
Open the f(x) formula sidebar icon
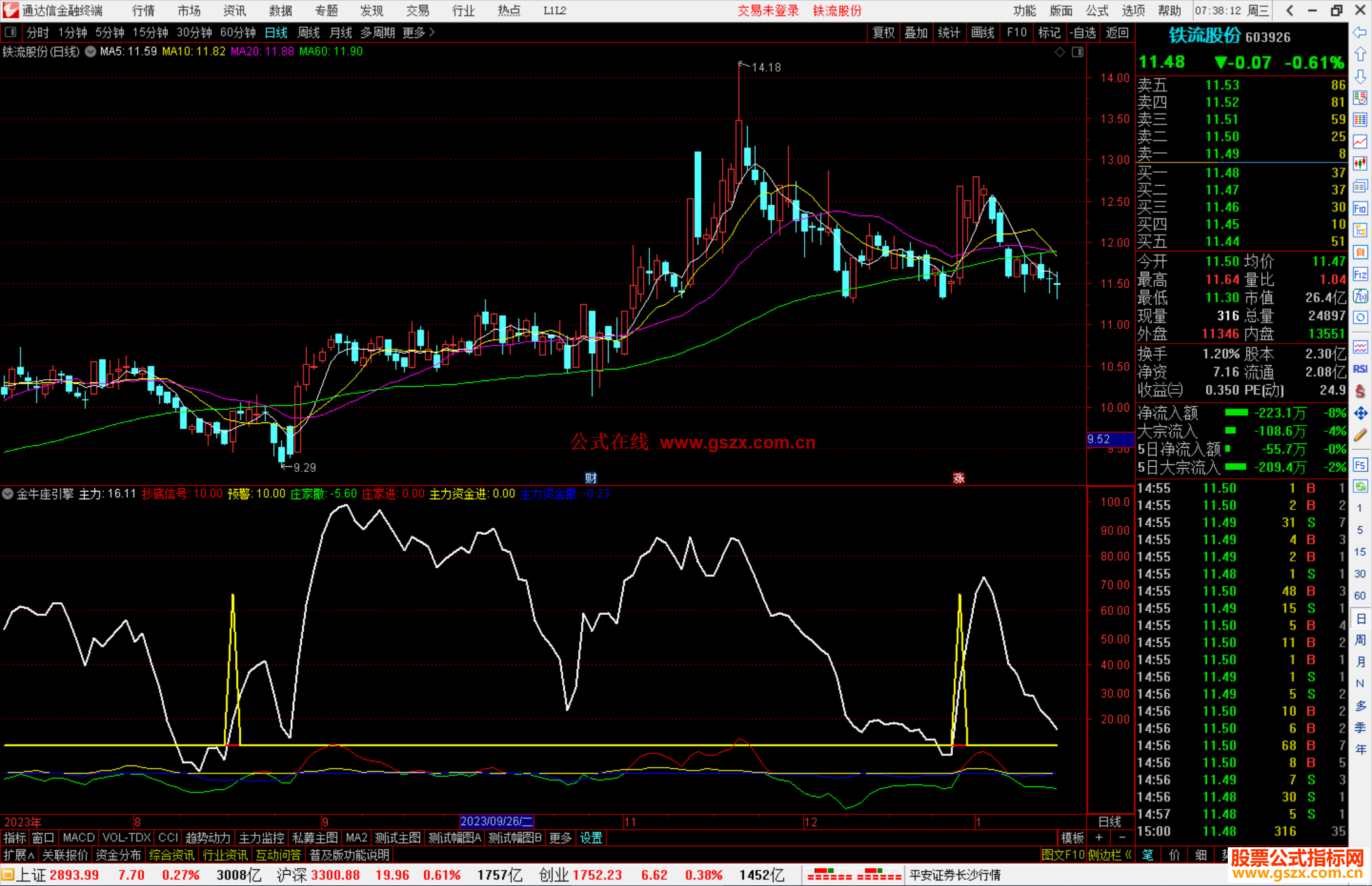pos(1360,296)
